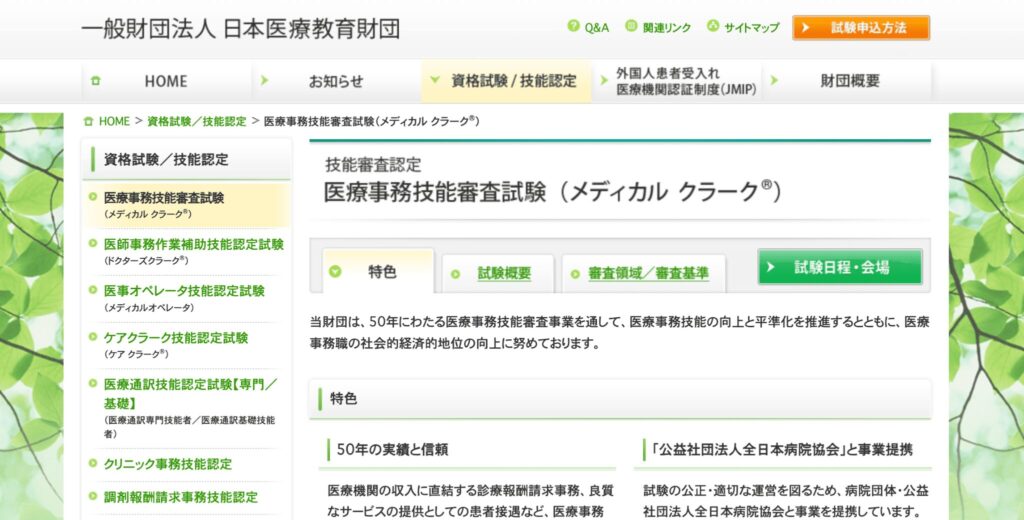Click the 一般財団法人 日本医療教育財団 site logo
This screenshot has height=520, width=1024.
[240, 29]
